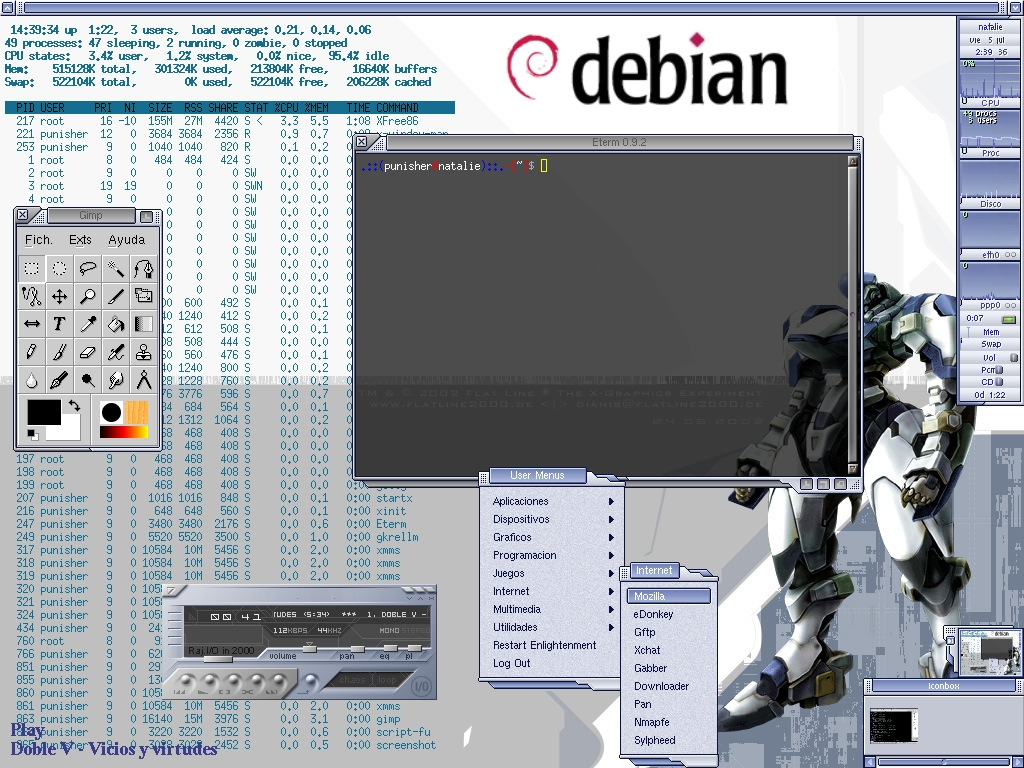This screenshot has width=1024, height=768.
Task: Open the Fich. menu in Gimp
Action: pyautogui.click(x=39, y=240)
